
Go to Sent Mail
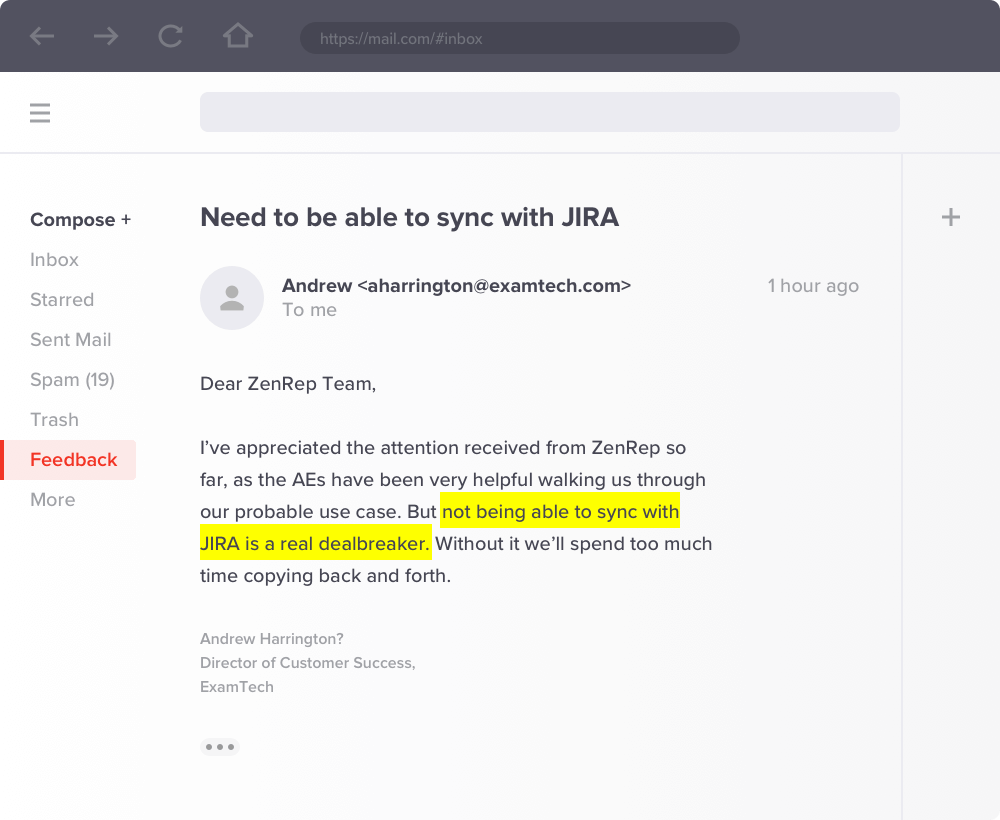71,340
